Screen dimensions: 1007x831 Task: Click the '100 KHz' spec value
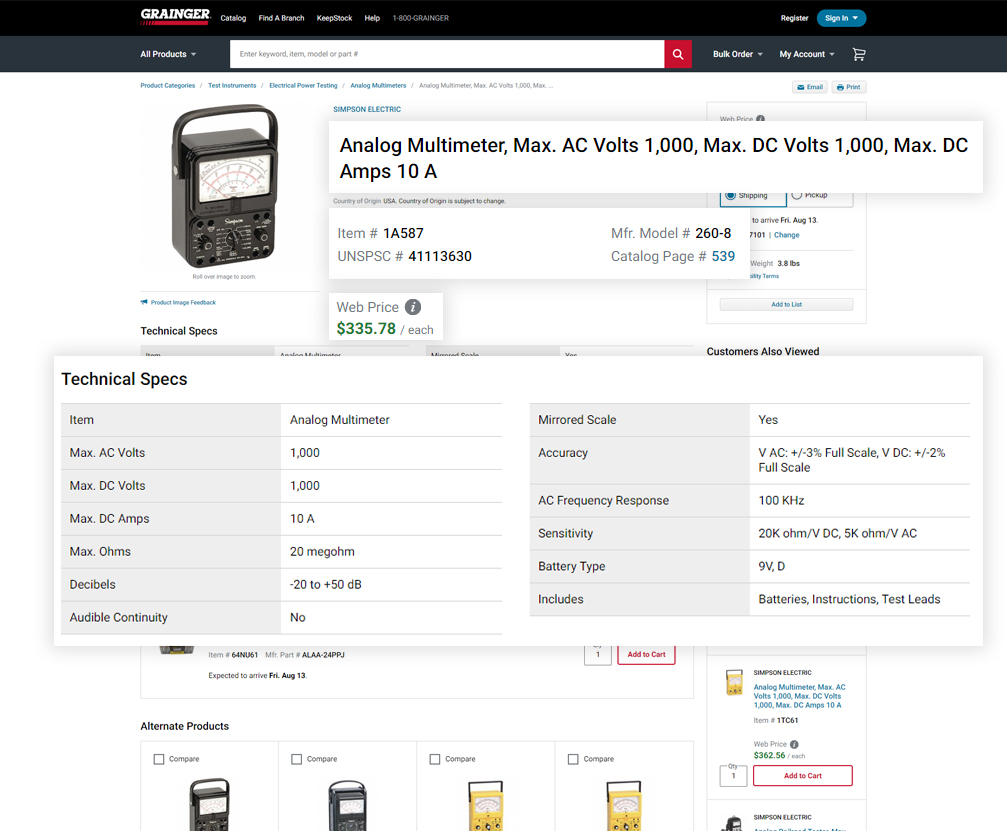click(781, 500)
